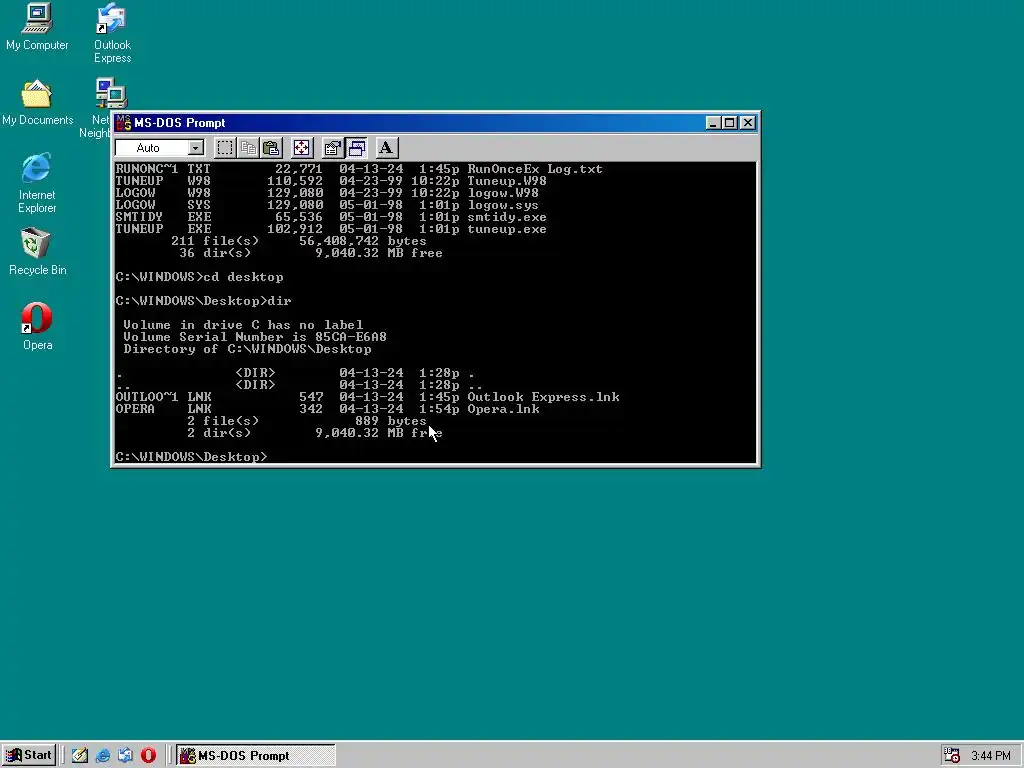Image resolution: width=1024 pixels, height=768 pixels.
Task: Click the 'cd desktop' command text
Action: [244, 277]
